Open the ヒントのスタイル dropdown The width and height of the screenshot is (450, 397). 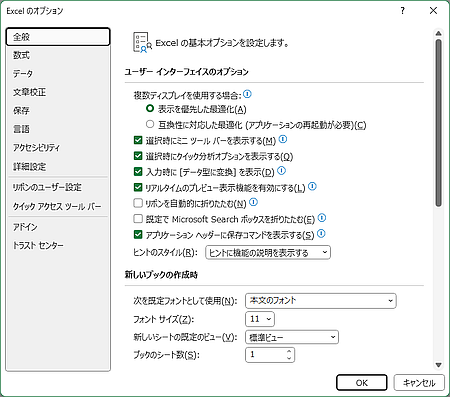pyautogui.click(x=268, y=253)
